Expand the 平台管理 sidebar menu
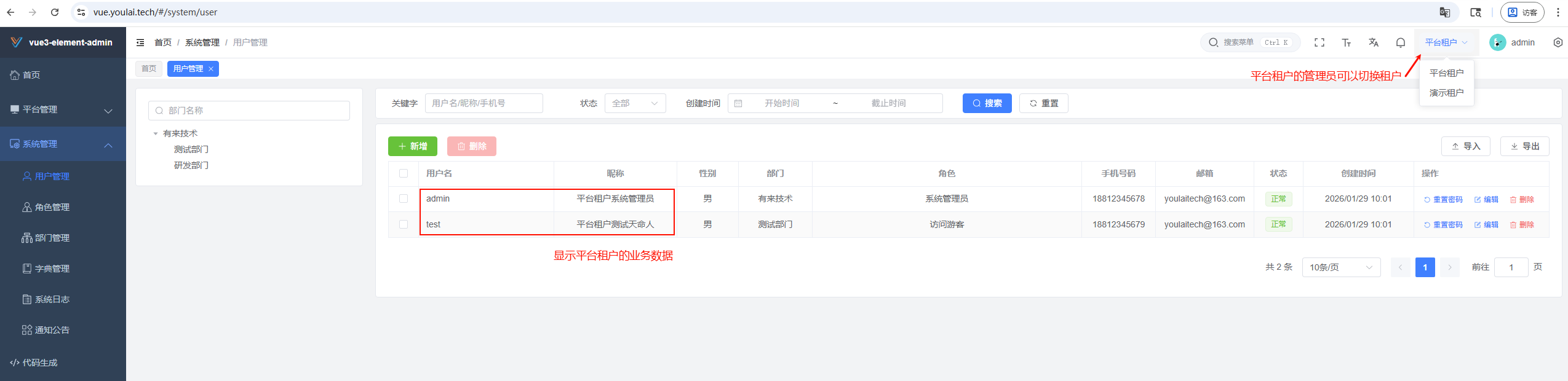 pos(63,109)
